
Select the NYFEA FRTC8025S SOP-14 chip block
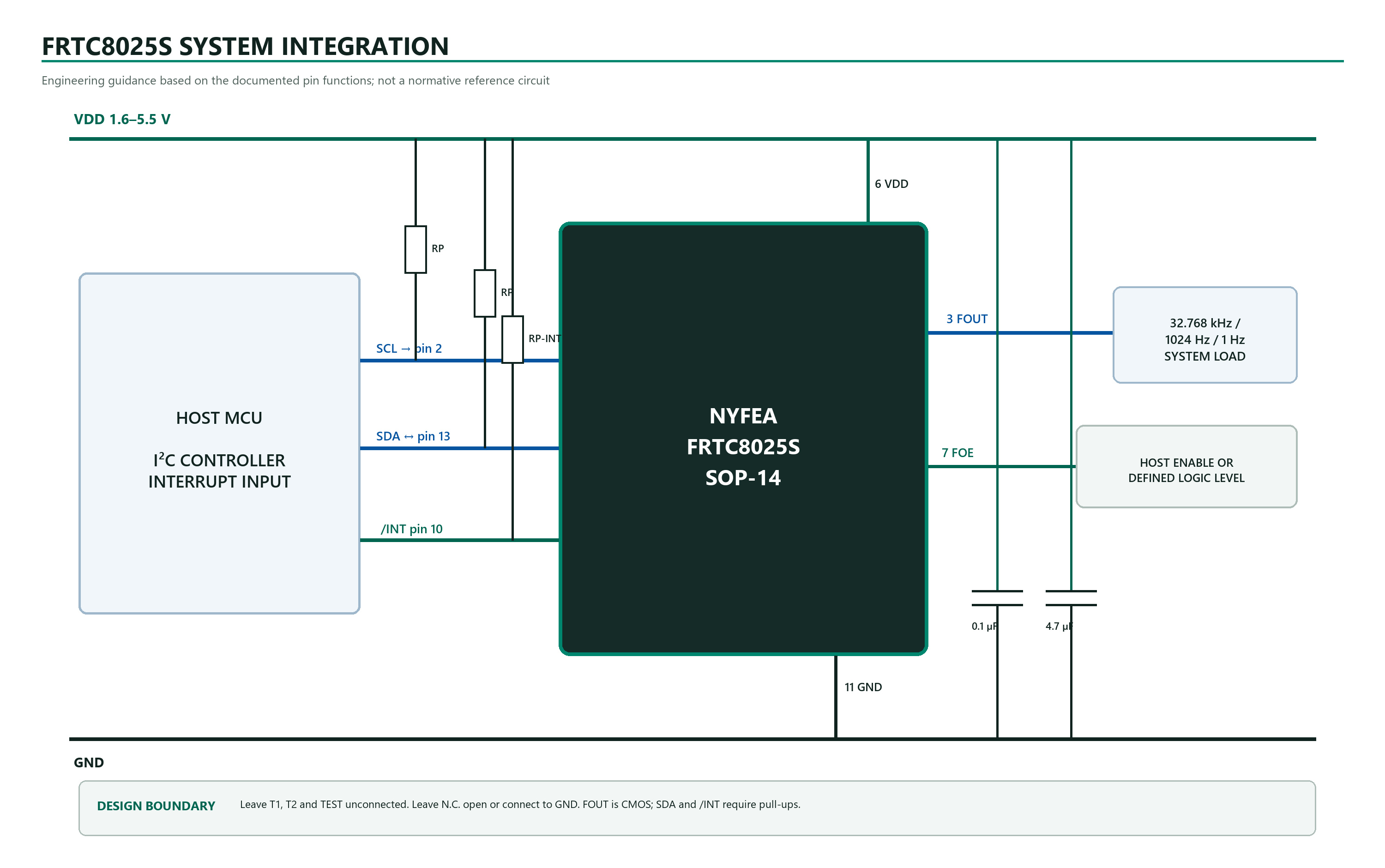click(743, 439)
